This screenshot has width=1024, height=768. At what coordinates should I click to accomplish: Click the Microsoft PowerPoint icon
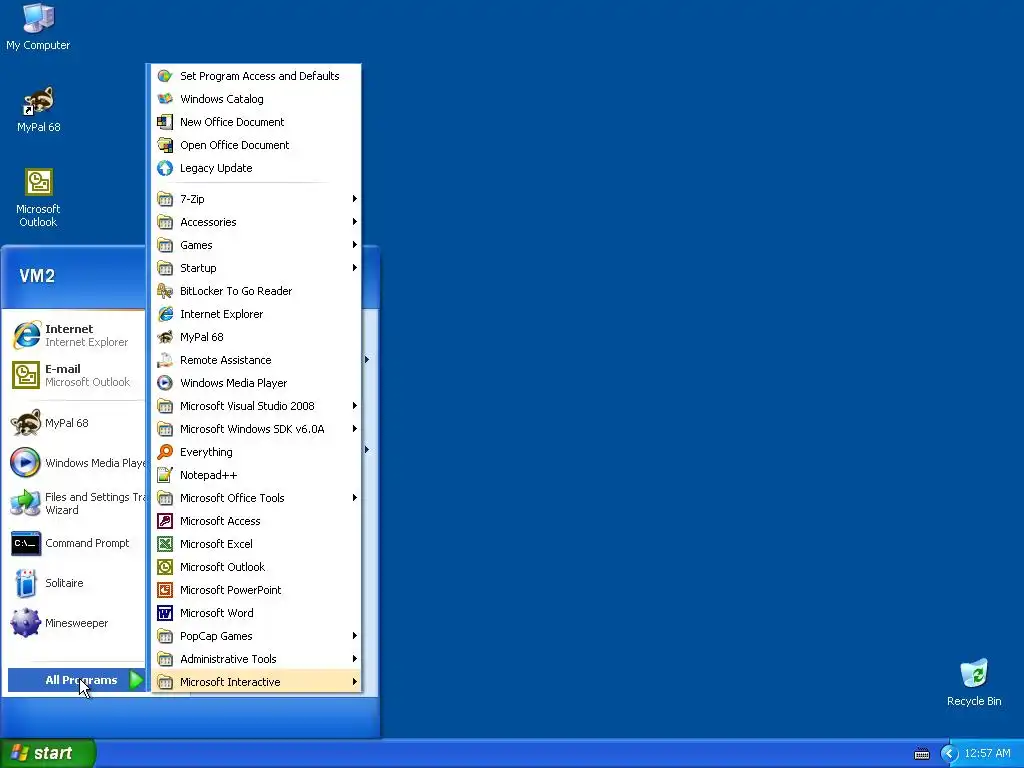pos(165,590)
